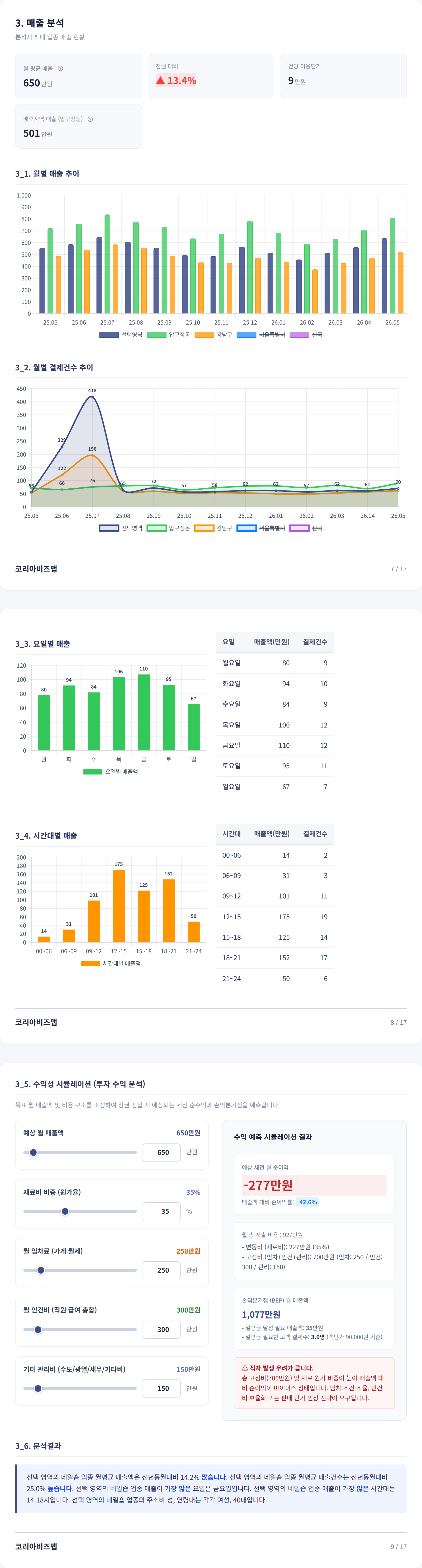Toggle 강남구 legend in 월별 매출 추이 chart

[214, 335]
